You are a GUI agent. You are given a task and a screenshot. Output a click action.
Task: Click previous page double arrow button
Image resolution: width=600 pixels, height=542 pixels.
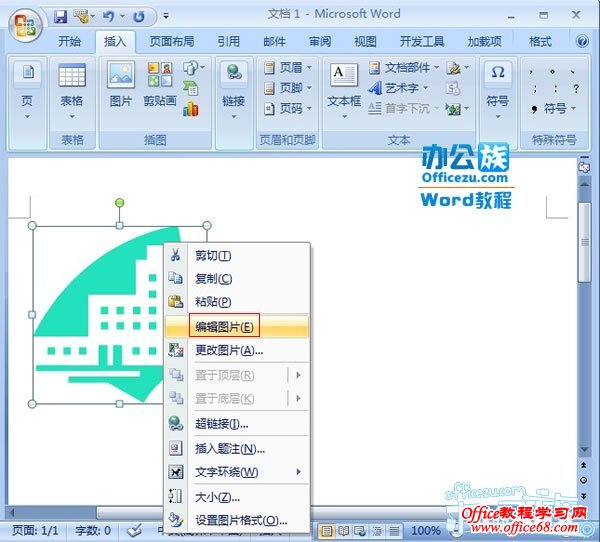584,465
